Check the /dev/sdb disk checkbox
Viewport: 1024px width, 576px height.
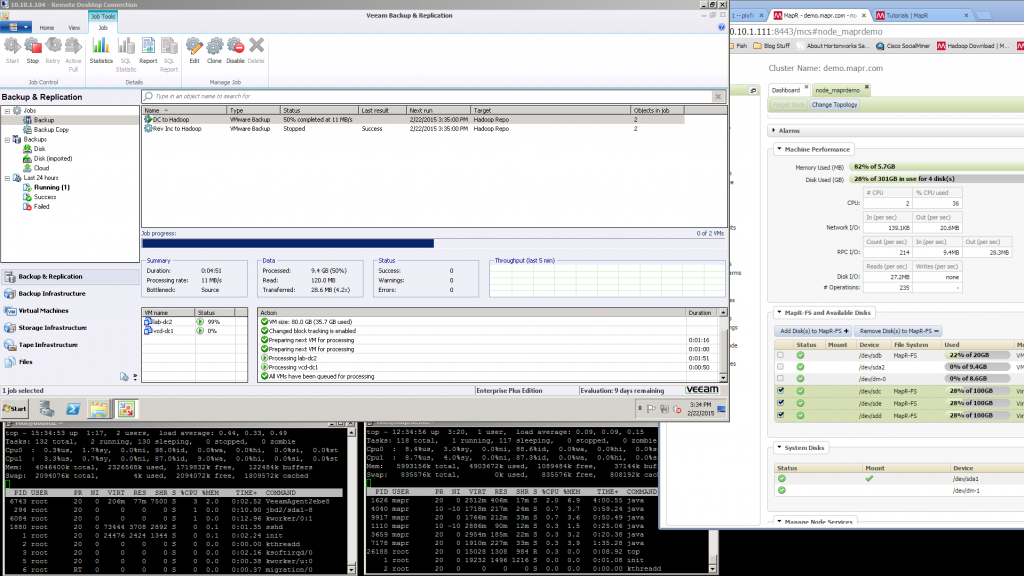pos(780,355)
